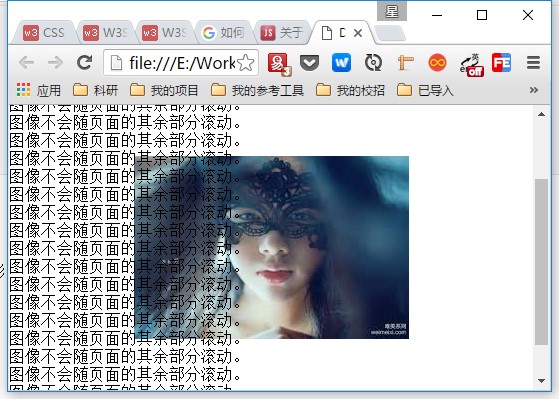Open the 已导入 bookmark folder
Image resolution: width=559 pixels, height=399 pixels.
425,90
